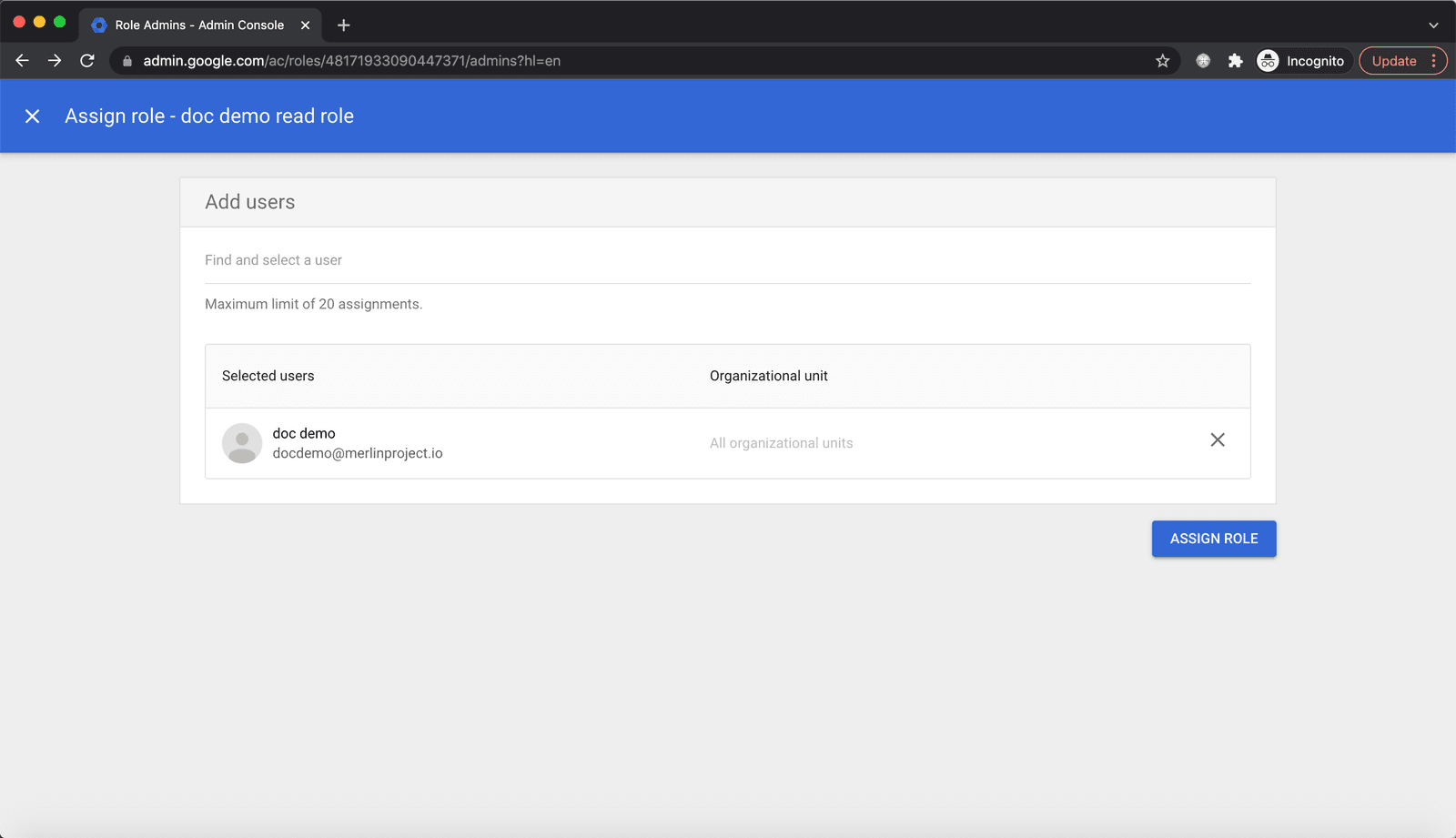Go back to previous page
The width and height of the screenshot is (1456, 838).
(x=23, y=61)
